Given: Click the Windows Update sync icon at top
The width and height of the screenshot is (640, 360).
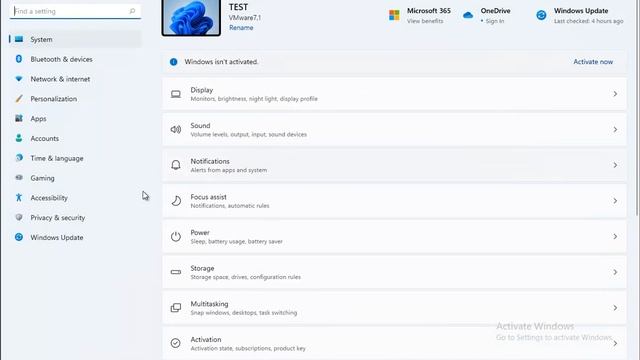Looking at the screenshot, I should 541,15.
